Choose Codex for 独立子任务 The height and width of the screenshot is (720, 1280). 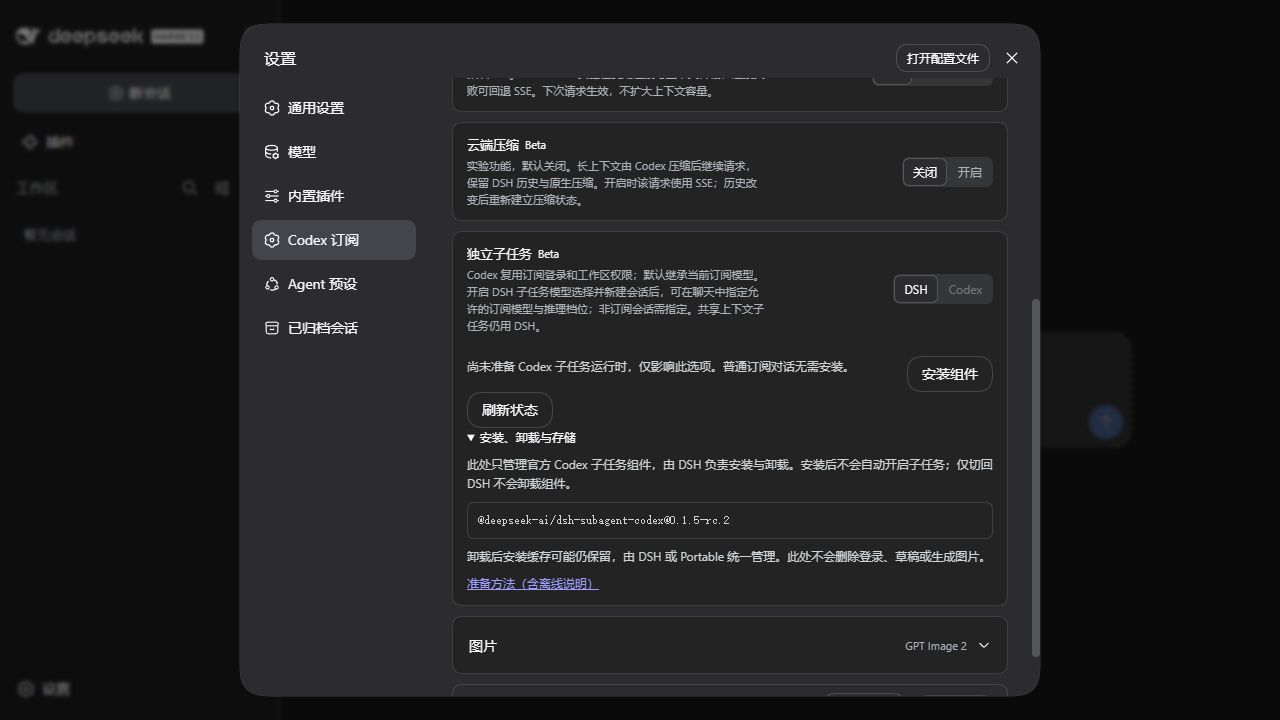pos(965,289)
